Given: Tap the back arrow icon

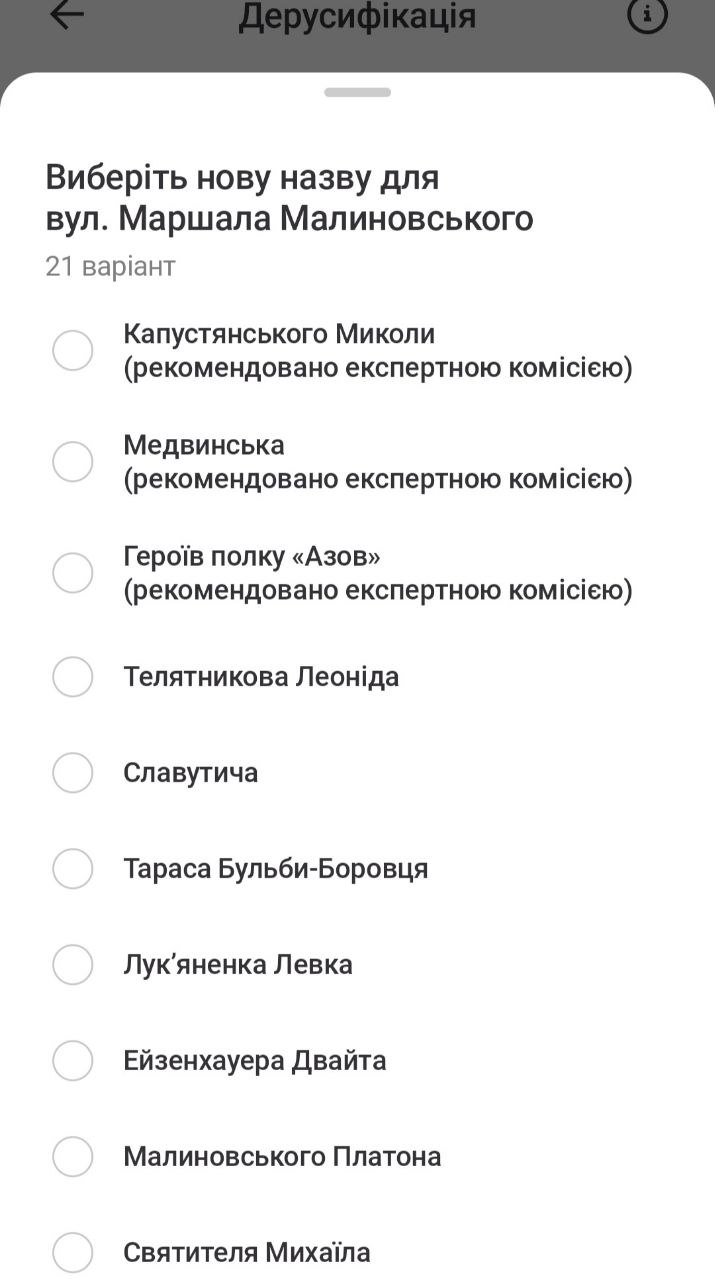Looking at the screenshot, I should [67, 16].
